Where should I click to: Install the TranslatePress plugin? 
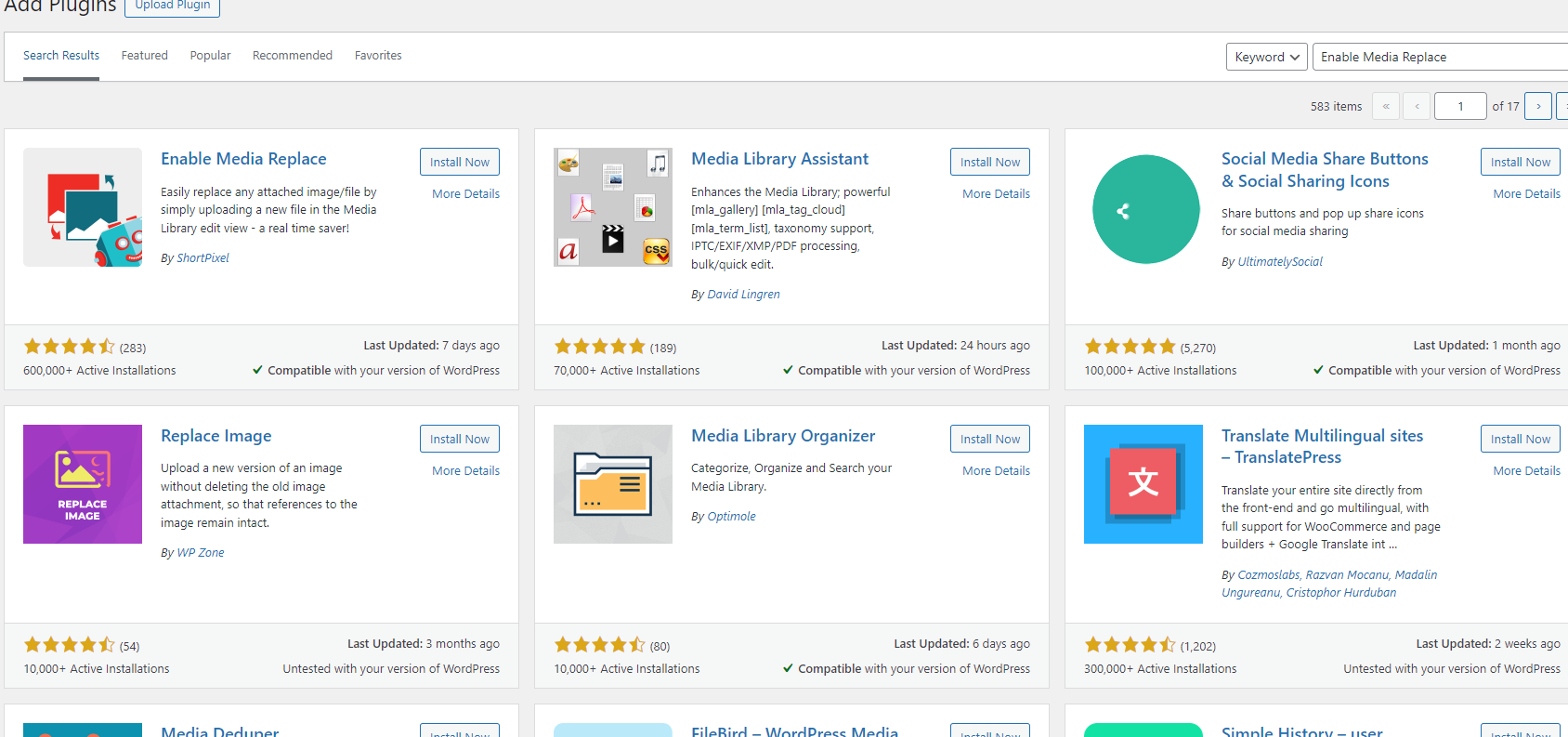[x=1521, y=439]
